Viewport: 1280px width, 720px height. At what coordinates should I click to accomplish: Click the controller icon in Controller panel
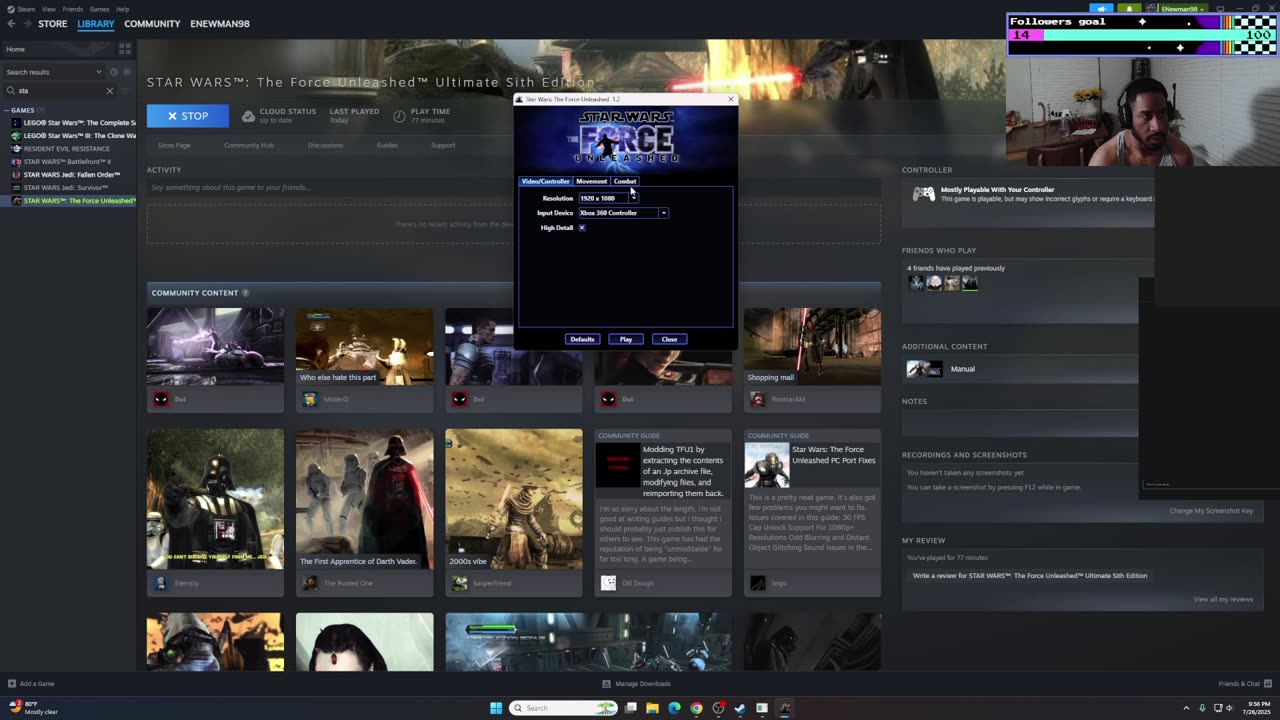923,194
